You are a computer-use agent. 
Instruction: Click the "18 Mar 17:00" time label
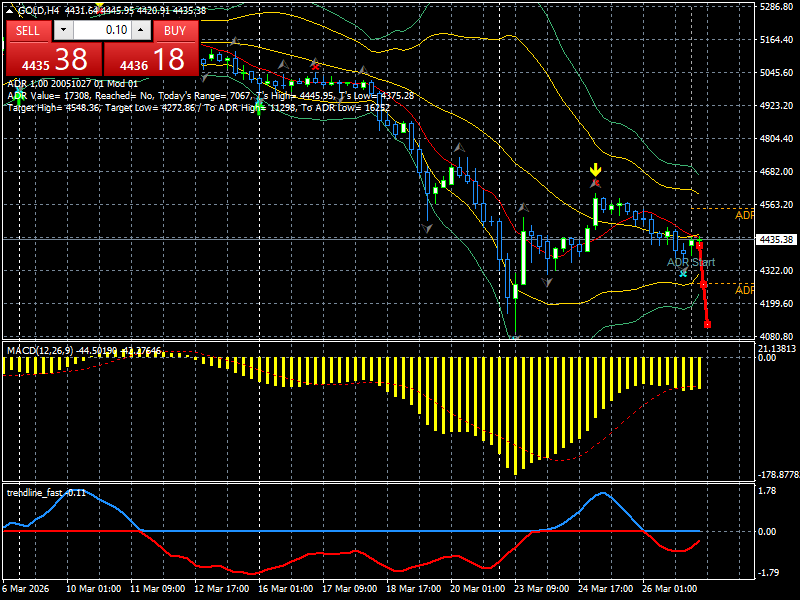414,588
